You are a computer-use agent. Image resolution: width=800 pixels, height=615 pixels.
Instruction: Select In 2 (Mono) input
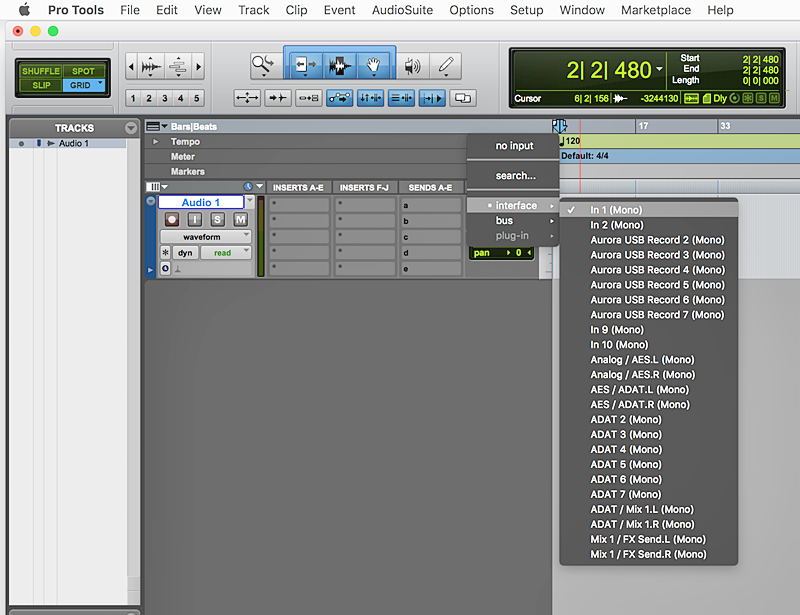(648, 225)
